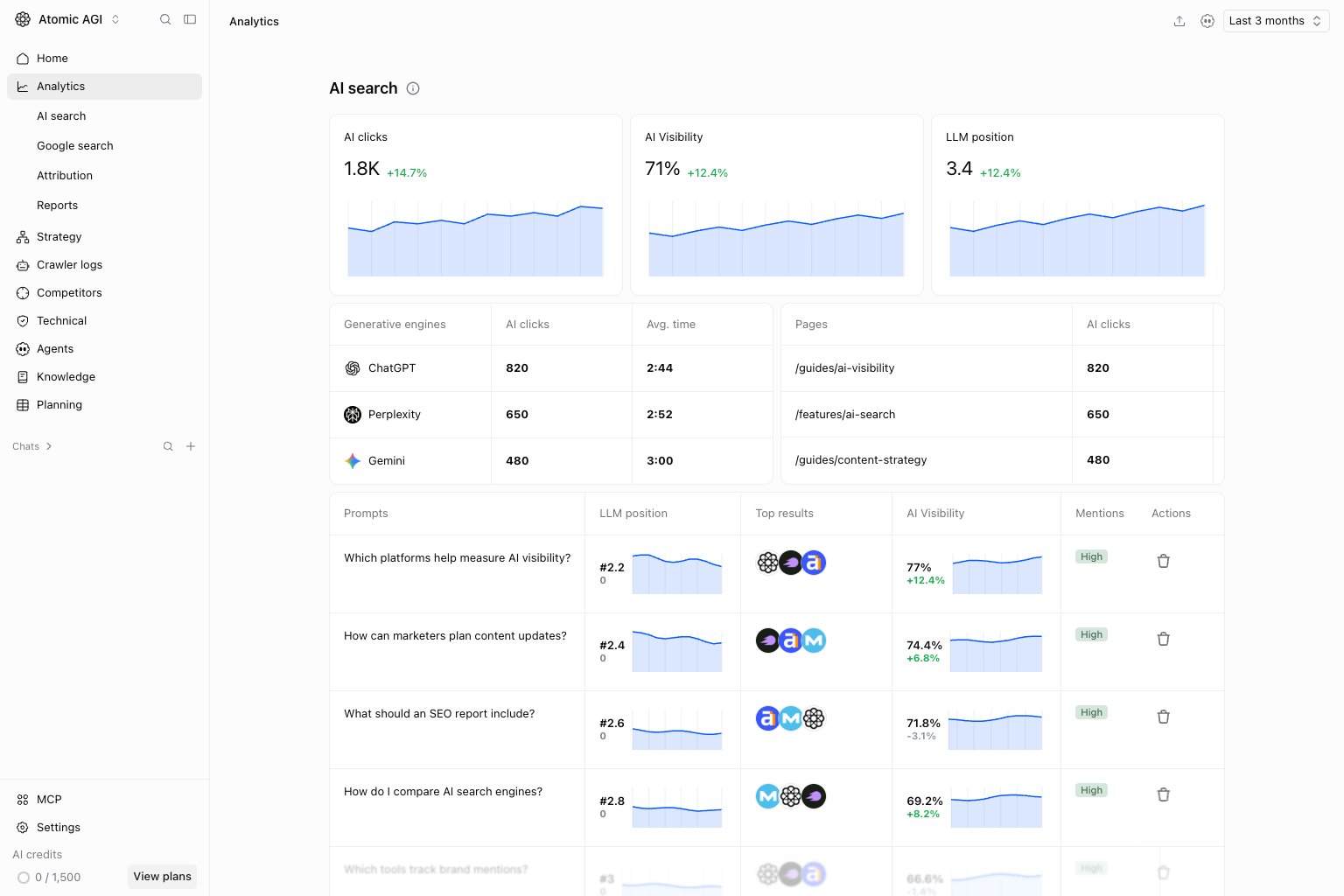Click the View plans button
The width and height of the screenshot is (1344, 896).
pyautogui.click(x=163, y=877)
